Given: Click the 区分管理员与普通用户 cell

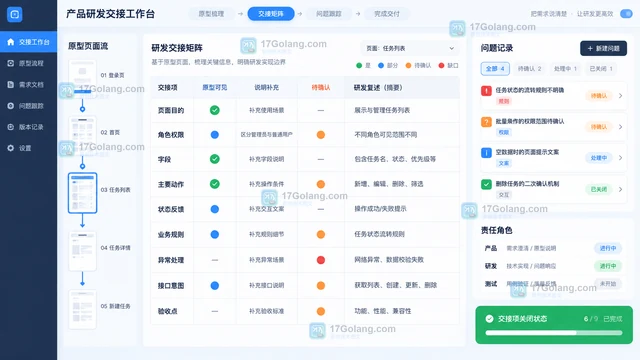Looking at the screenshot, I should [x=267, y=135].
